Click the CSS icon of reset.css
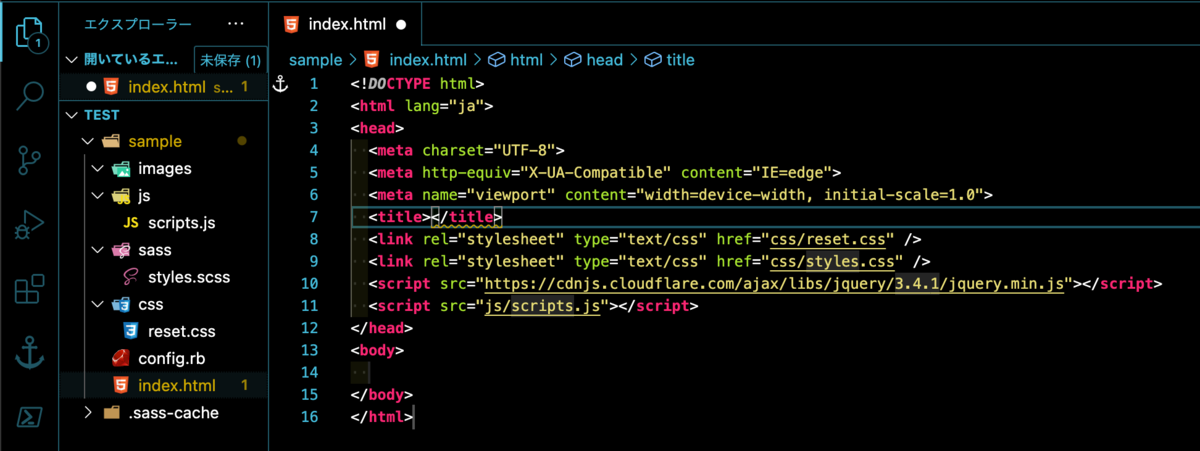The width and height of the screenshot is (1200, 451). pyautogui.click(x=130, y=331)
